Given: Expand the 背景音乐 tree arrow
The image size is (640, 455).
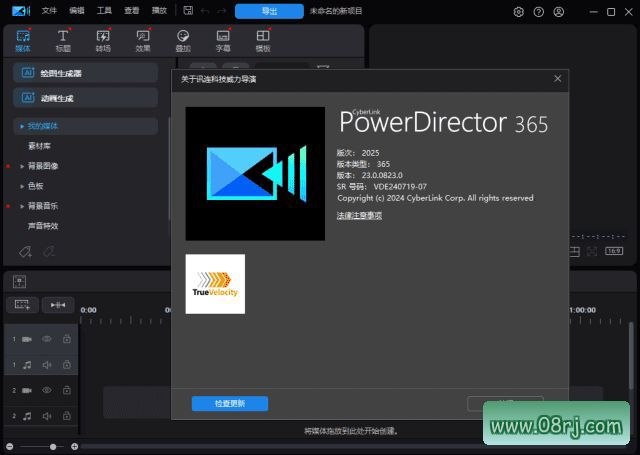Looking at the screenshot, I should pos(22,206).
